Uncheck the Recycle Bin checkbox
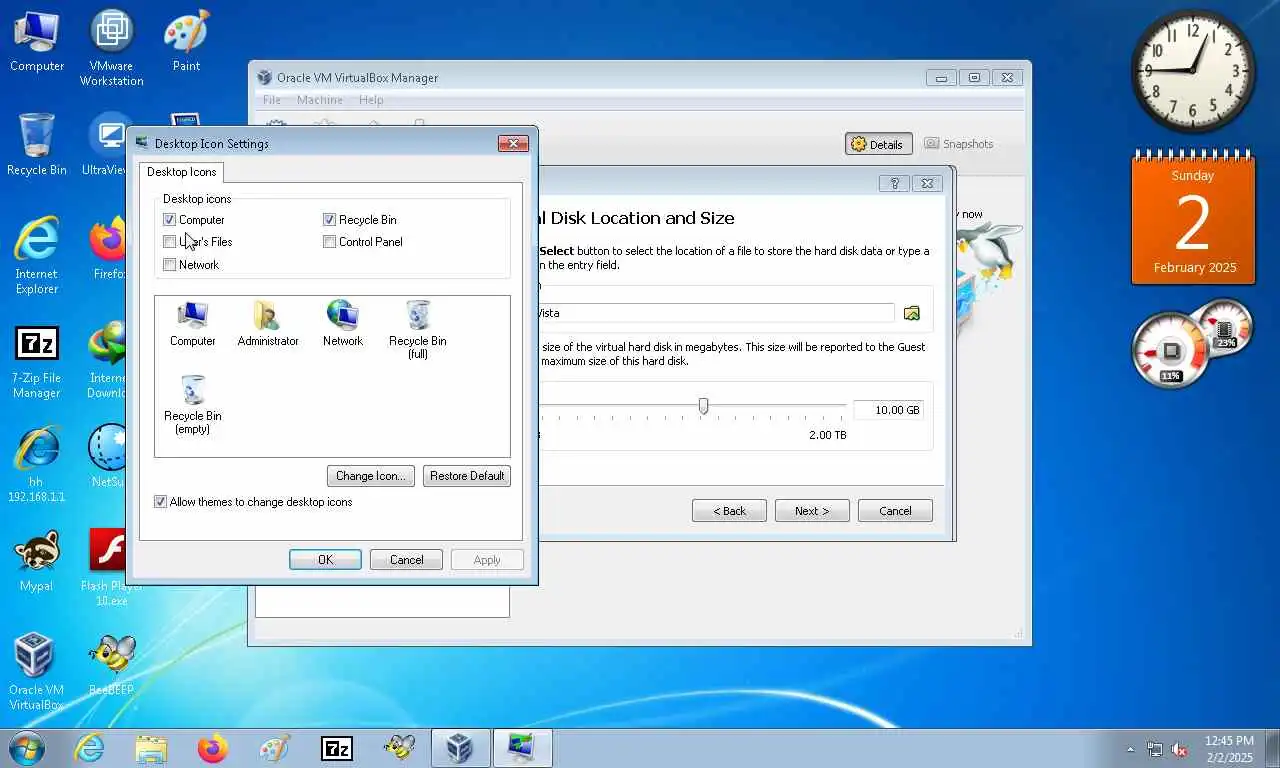Viewport: 1280px width, 768px height. 329,220
